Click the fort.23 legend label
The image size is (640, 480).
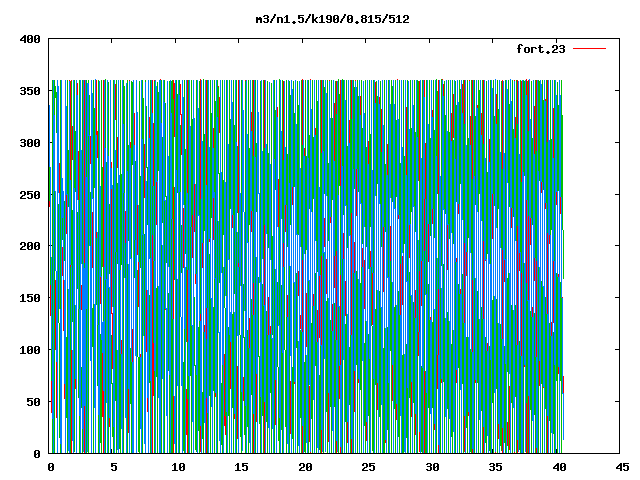pyautogui.click(x=541, y=49)
